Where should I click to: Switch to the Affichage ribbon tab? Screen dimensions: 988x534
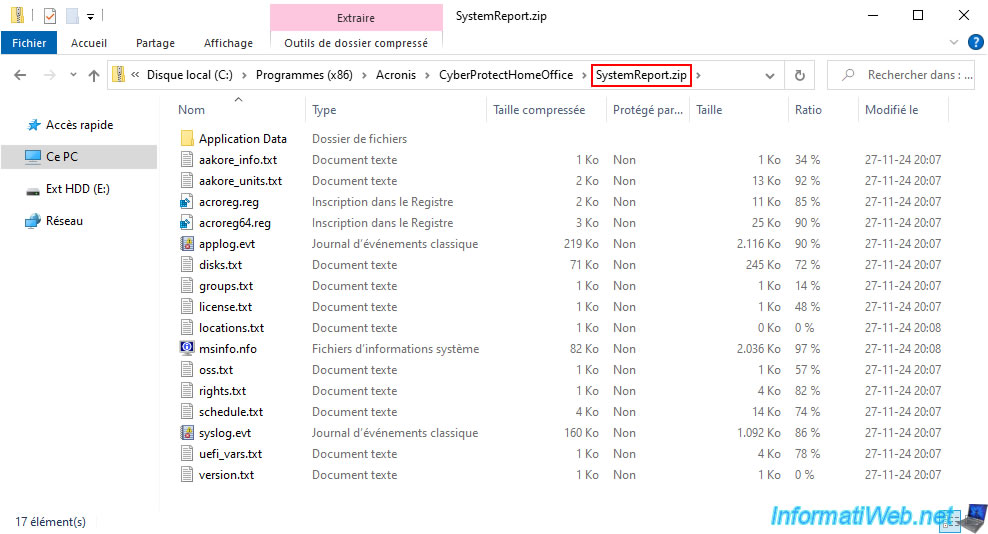pyautogui.click(x=228, y=43)
